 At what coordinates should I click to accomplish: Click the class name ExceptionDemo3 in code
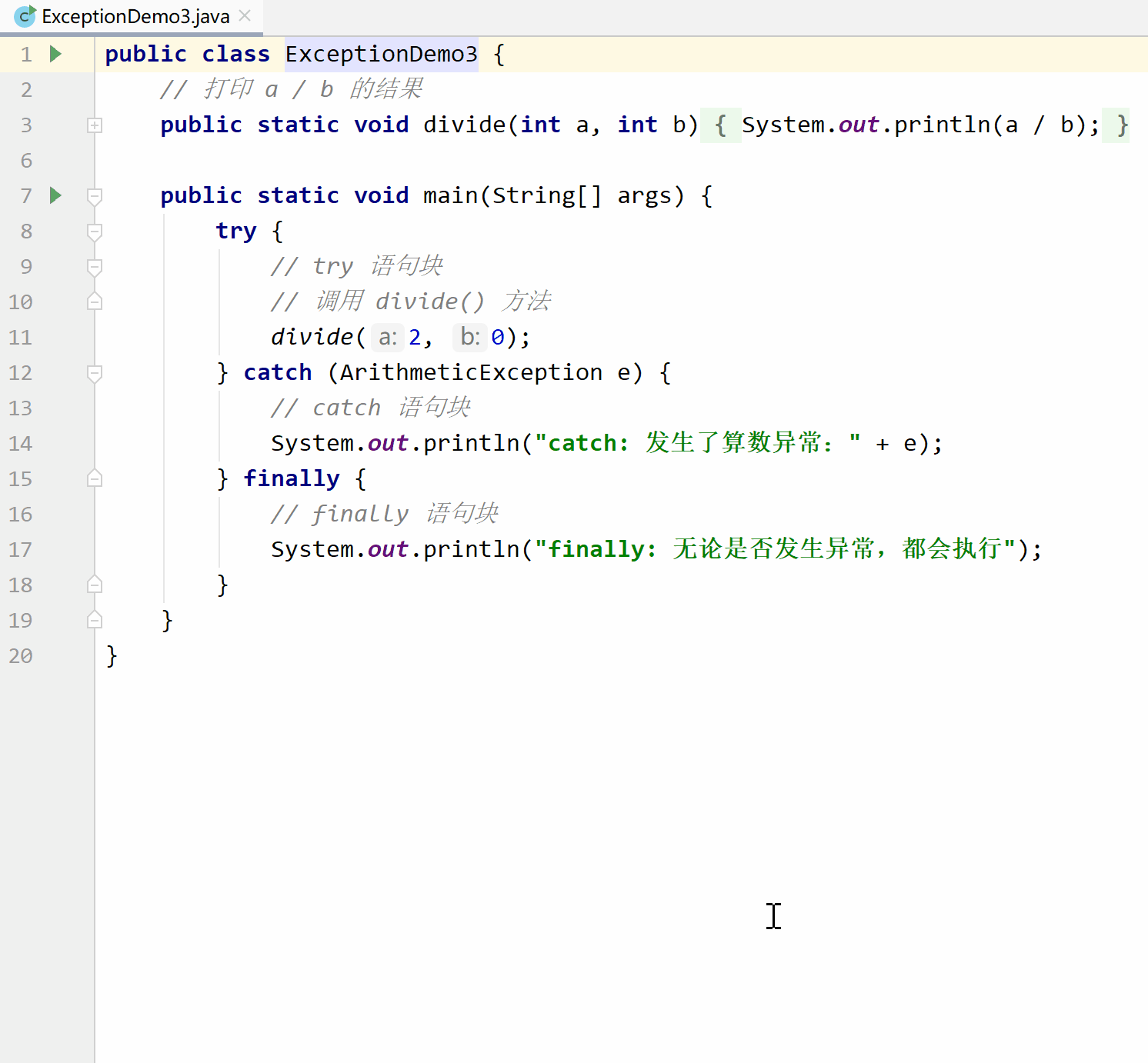point(382,54)
